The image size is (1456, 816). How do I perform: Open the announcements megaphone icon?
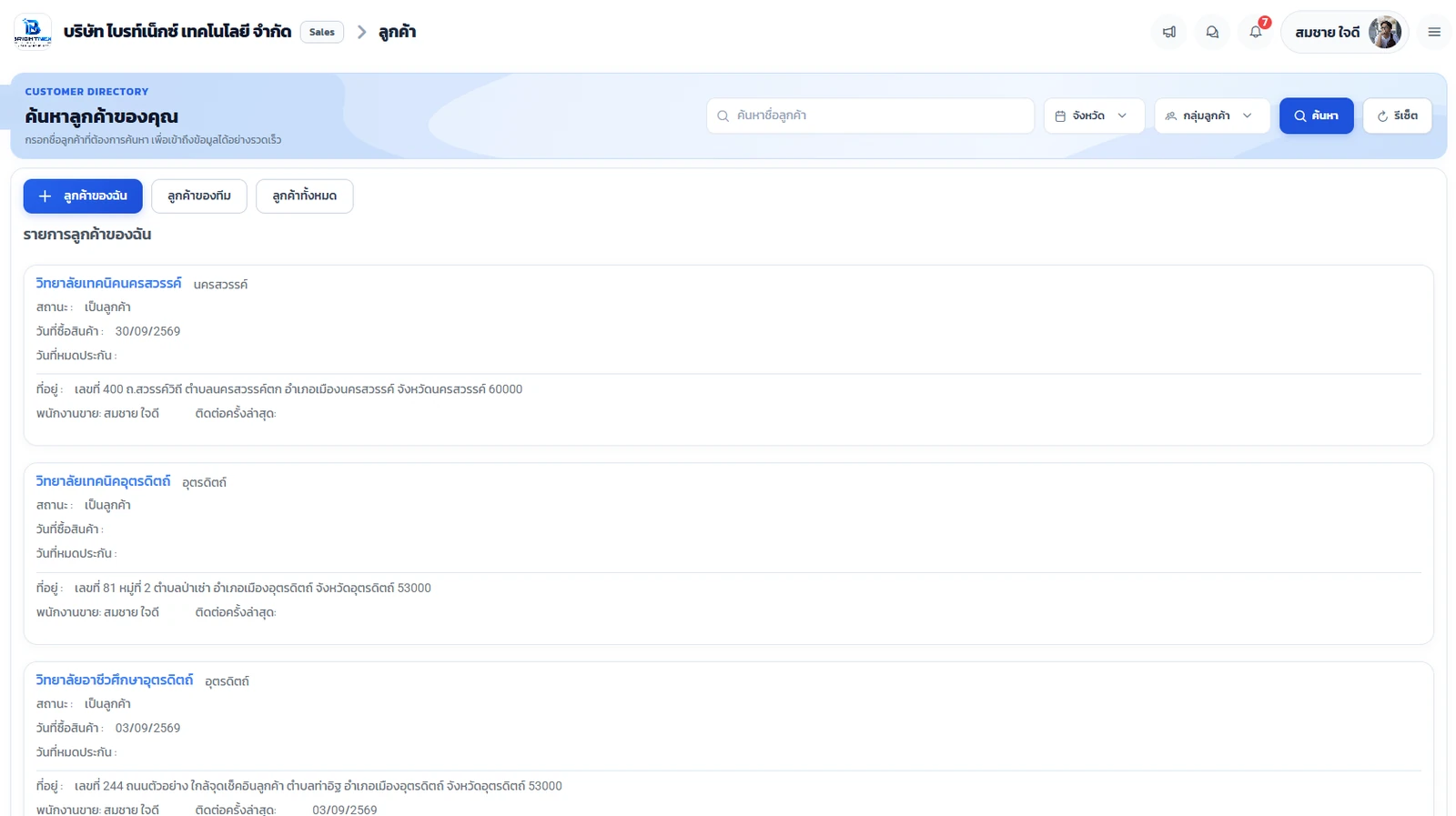(x=1169, y=32)
